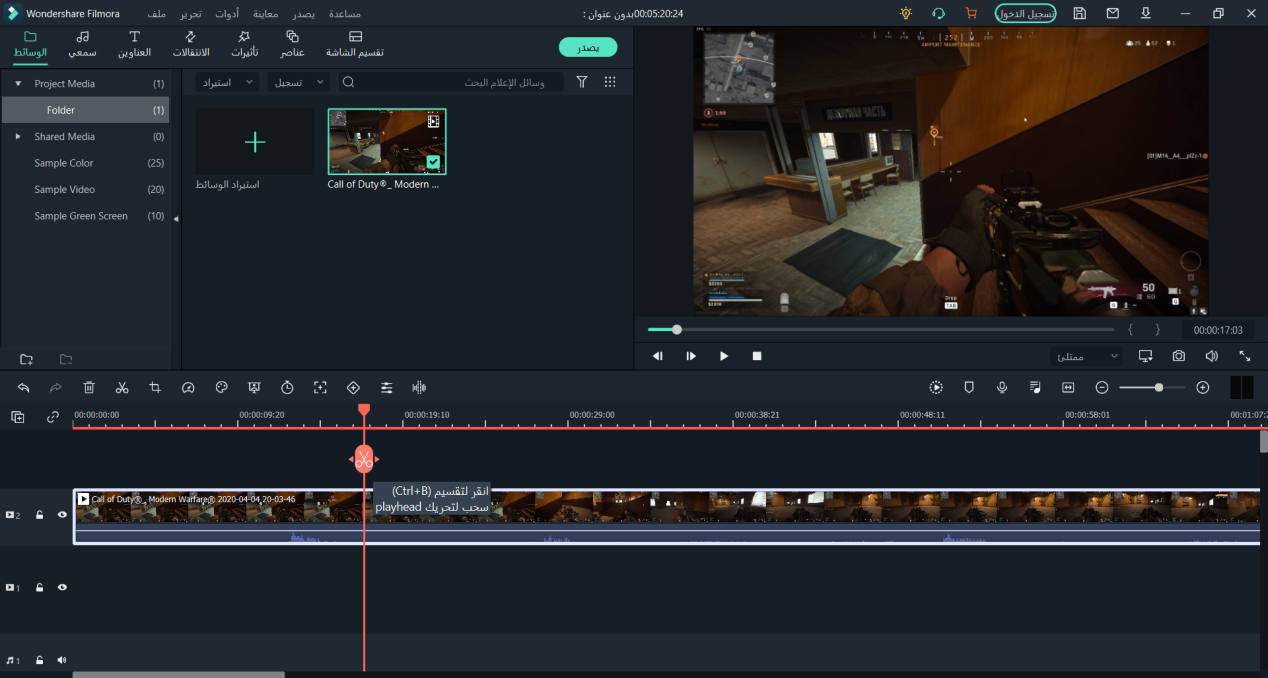Image resolution: width=1268 pixels, height=678 pixels.
Task: Zoom in the timeline with plus icon
Action: (1203, 387)
